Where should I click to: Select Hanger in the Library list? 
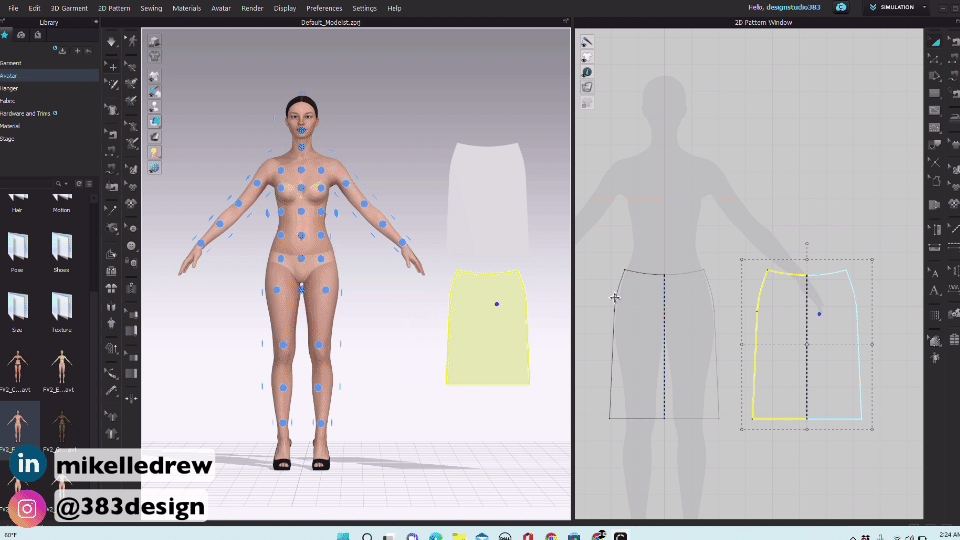click(x=9, y=88)
